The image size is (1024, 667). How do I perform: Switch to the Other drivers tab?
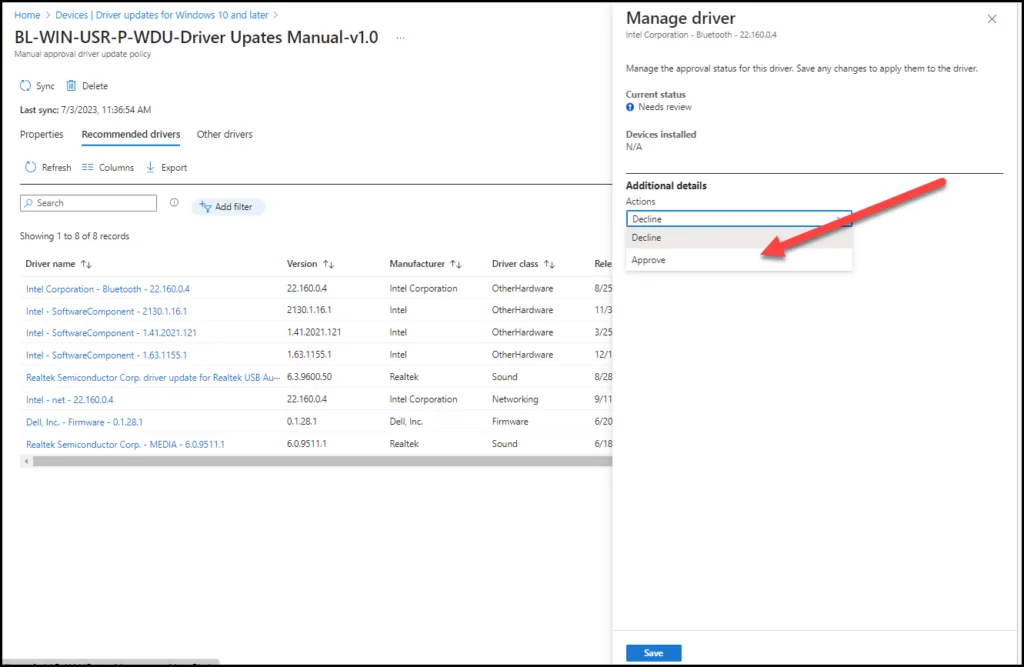[224, 134]
